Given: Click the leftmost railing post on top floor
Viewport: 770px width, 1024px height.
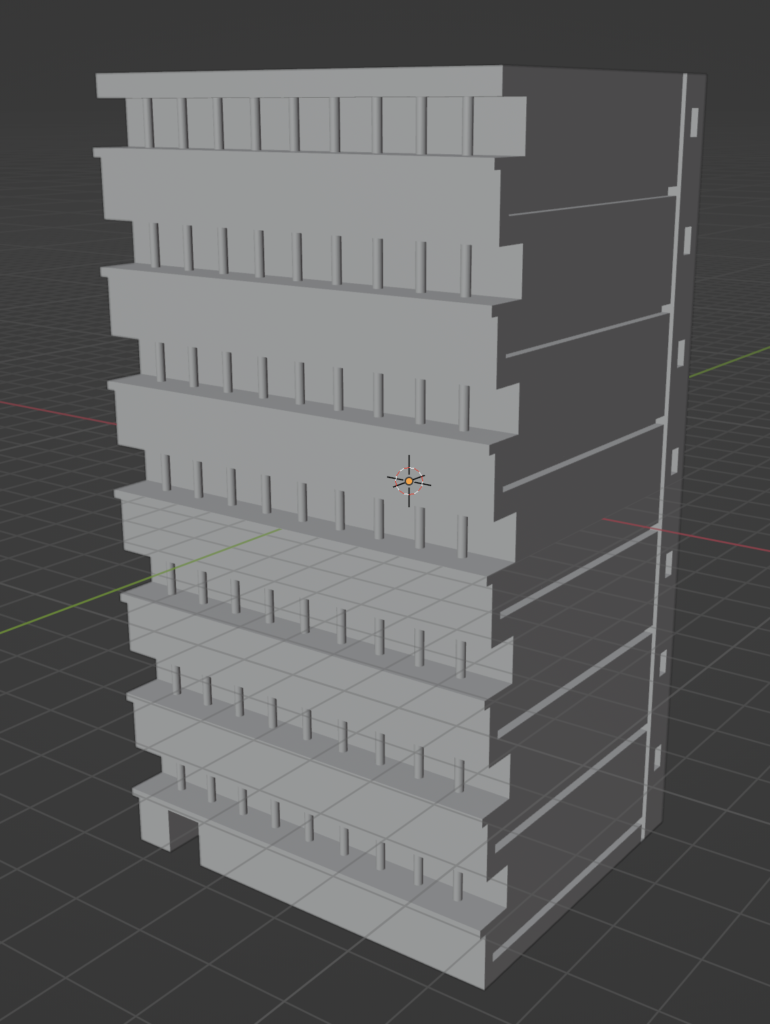Looking at the screenshot, I should 149,122.
